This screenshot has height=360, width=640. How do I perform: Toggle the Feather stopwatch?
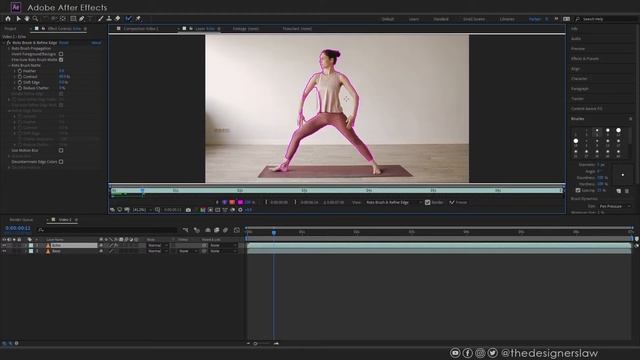(20, 71)
